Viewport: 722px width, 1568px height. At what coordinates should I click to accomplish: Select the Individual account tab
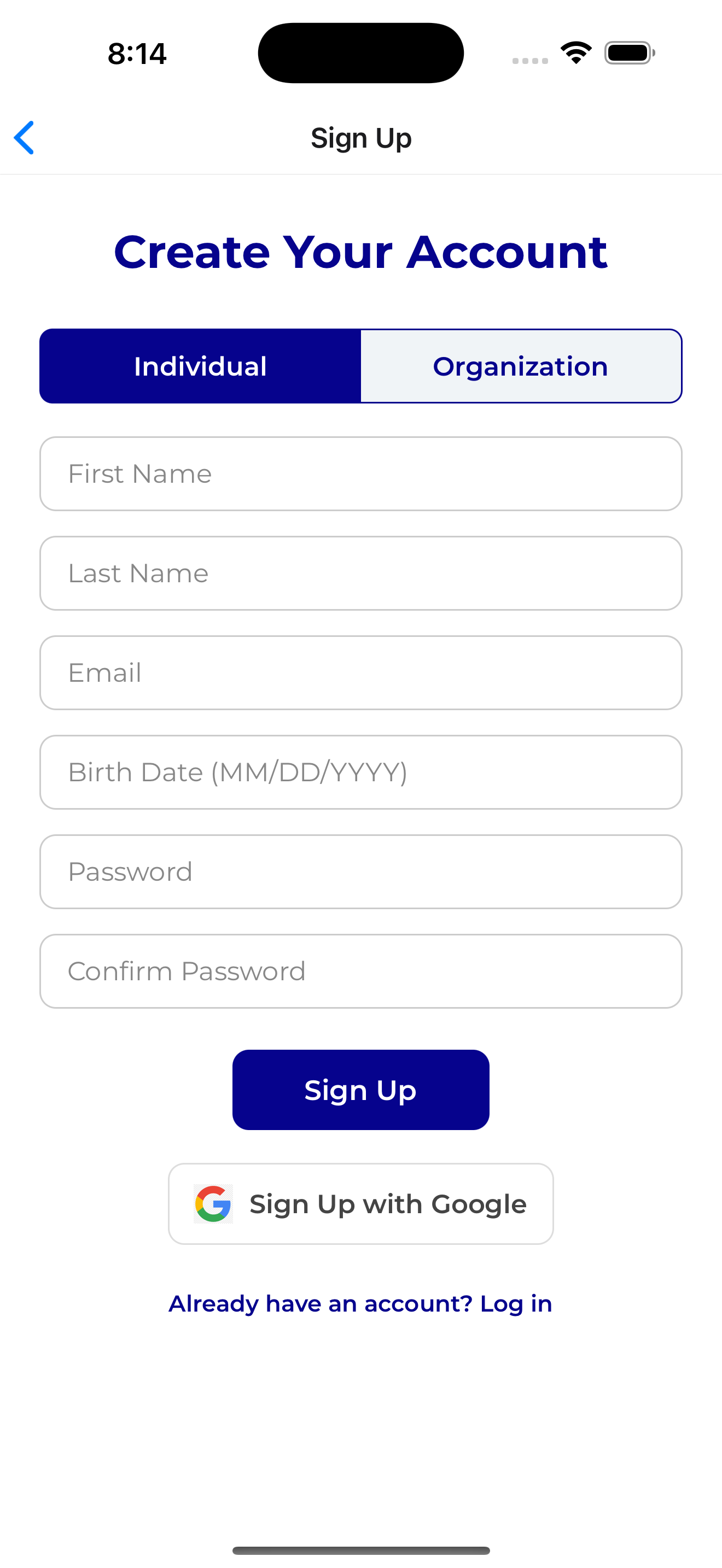(200, 366)
